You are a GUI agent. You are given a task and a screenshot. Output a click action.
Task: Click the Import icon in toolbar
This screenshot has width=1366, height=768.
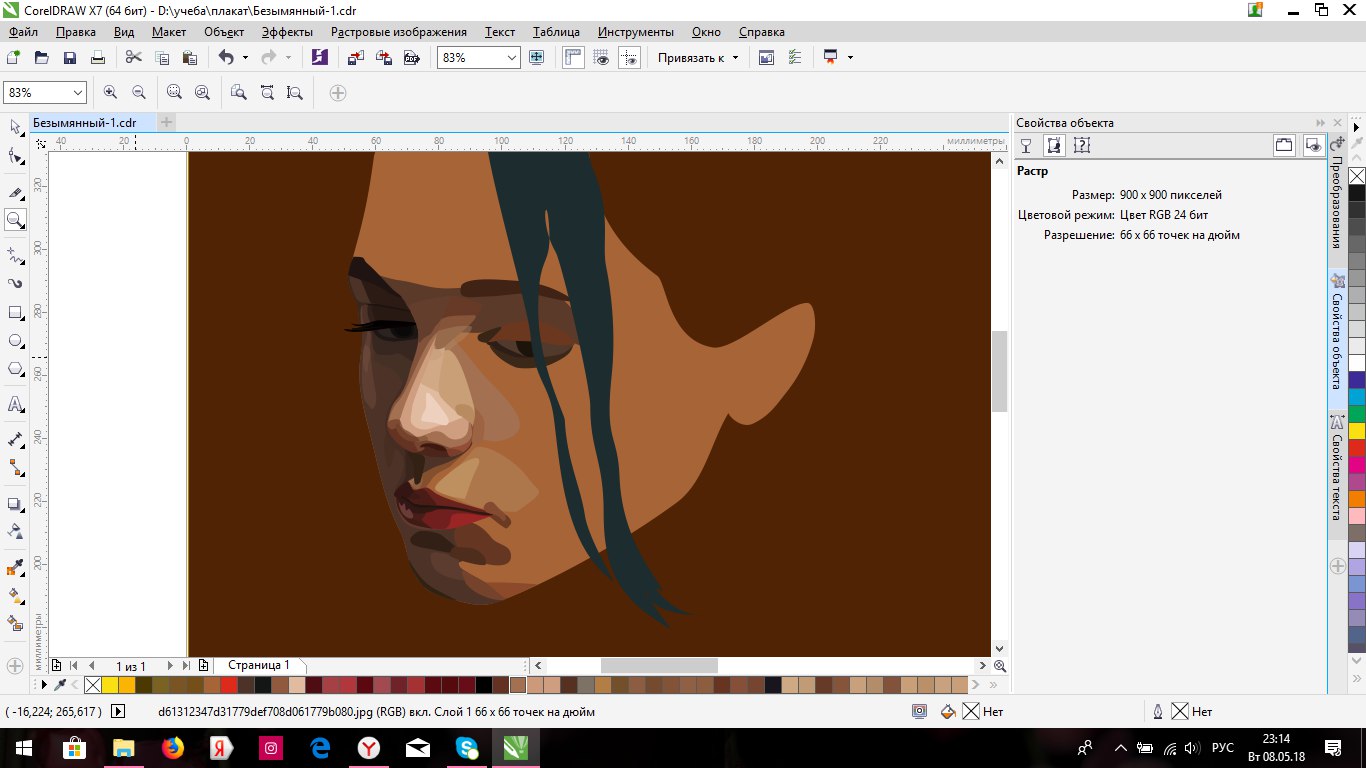pyautogui.click(x=356, y=58)
